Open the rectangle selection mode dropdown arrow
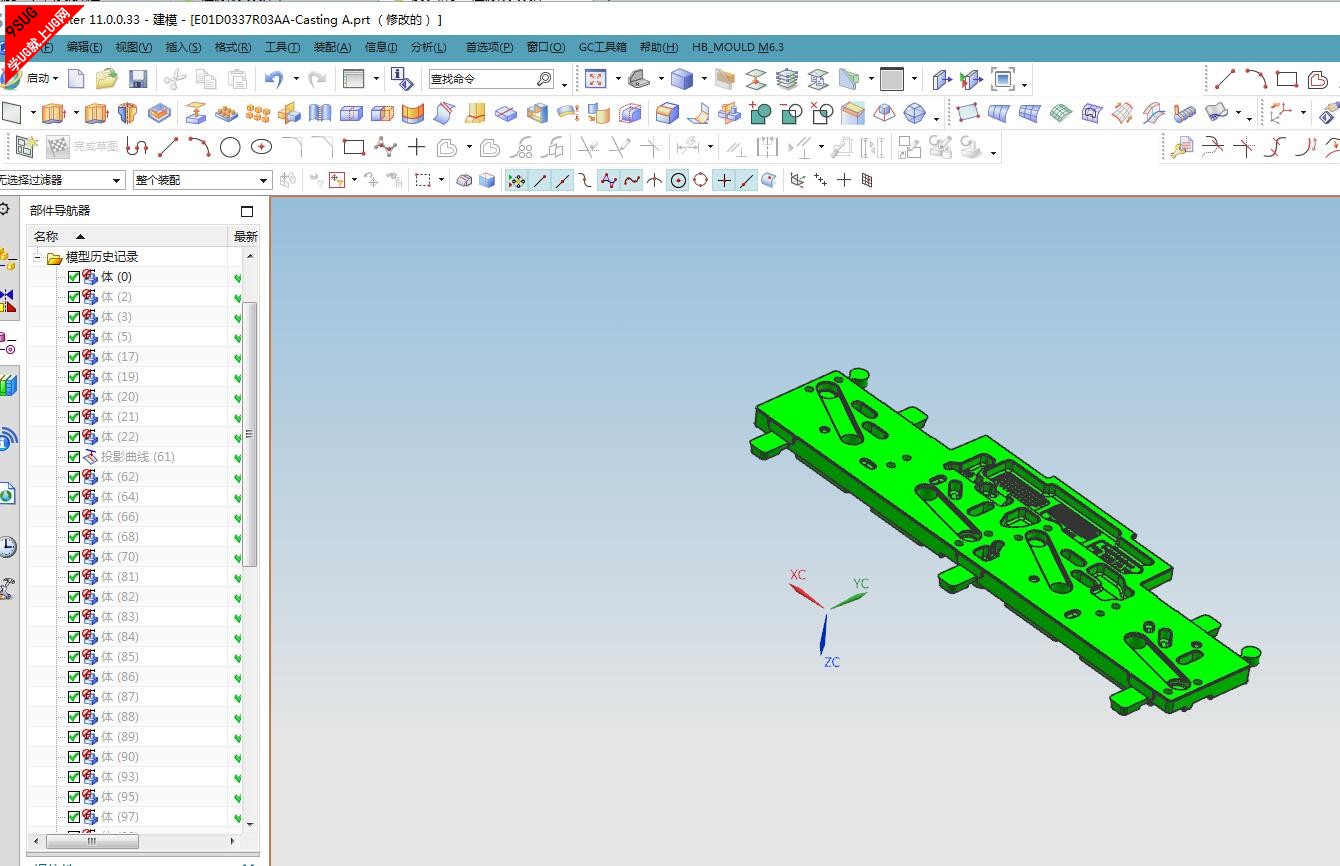Image resolution: width=1340 pixels, height=866 pixels. click(441, 181)
